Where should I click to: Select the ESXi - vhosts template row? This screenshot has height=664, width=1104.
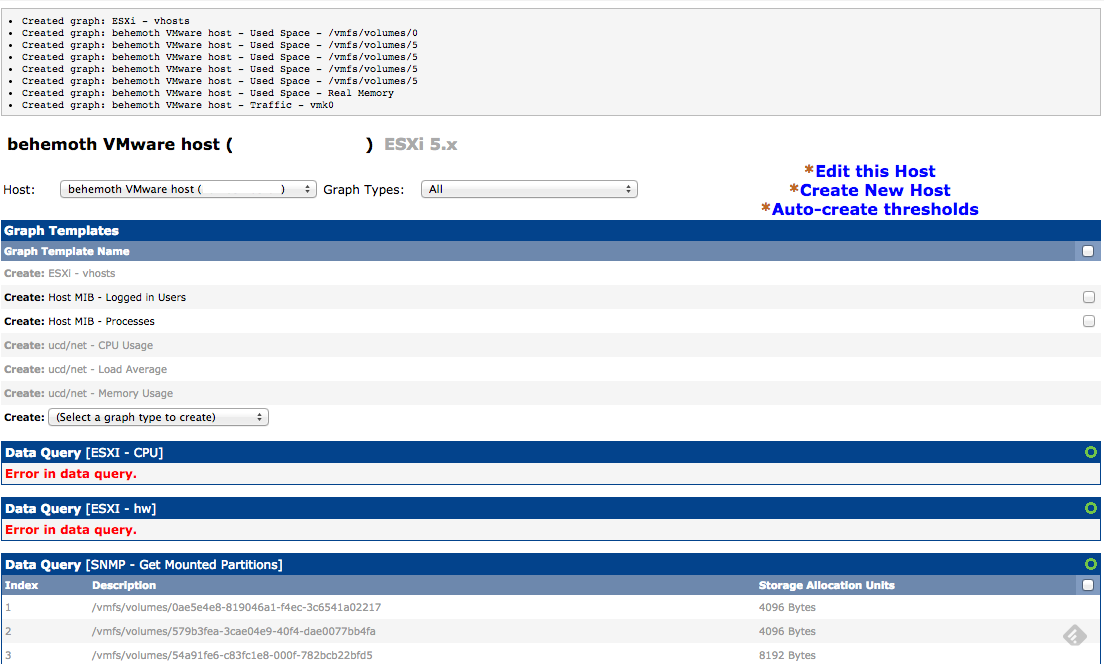(x=551, y=273)
